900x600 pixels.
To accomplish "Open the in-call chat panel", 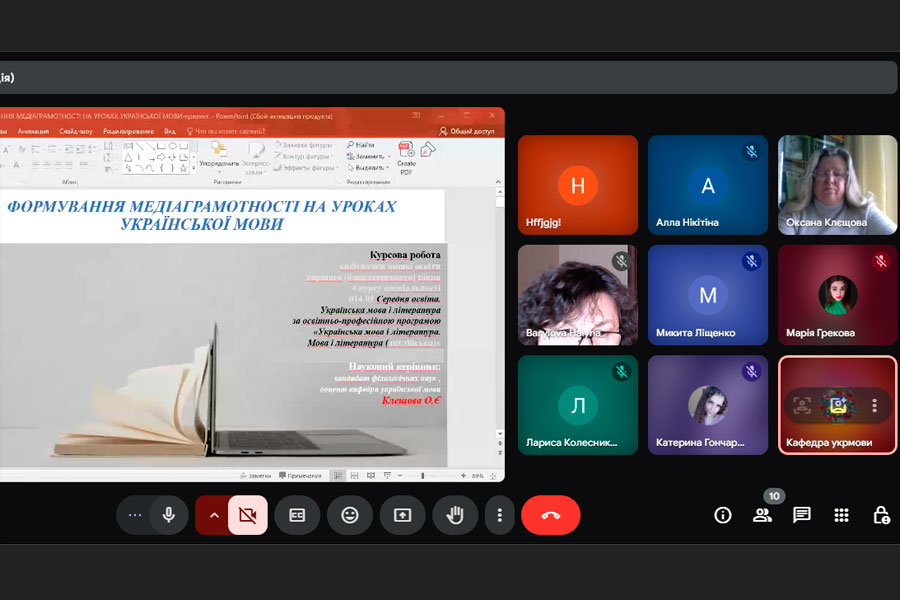I will tap(801, 515).
